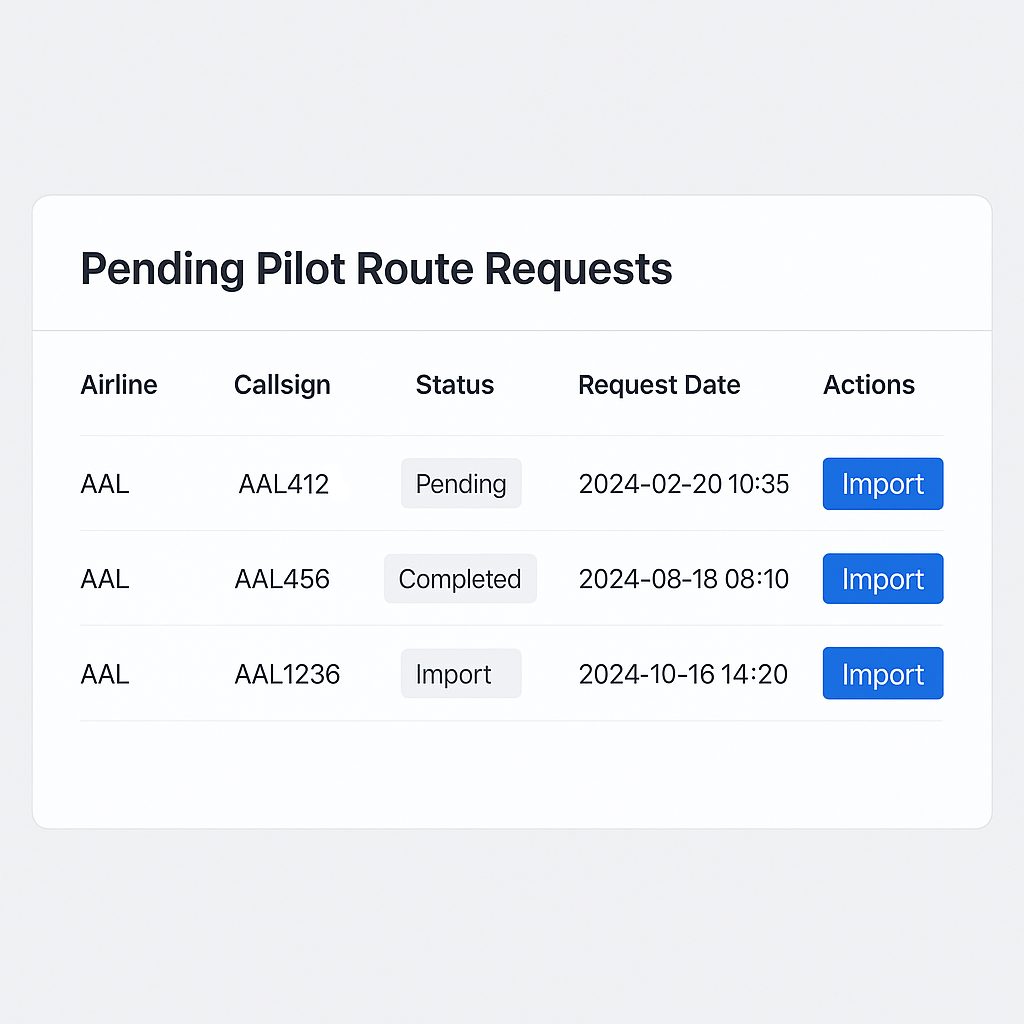Select the Status column header
Image resolution: width=1024 pixels, height=1024 pixels.
tap(455, 385)
